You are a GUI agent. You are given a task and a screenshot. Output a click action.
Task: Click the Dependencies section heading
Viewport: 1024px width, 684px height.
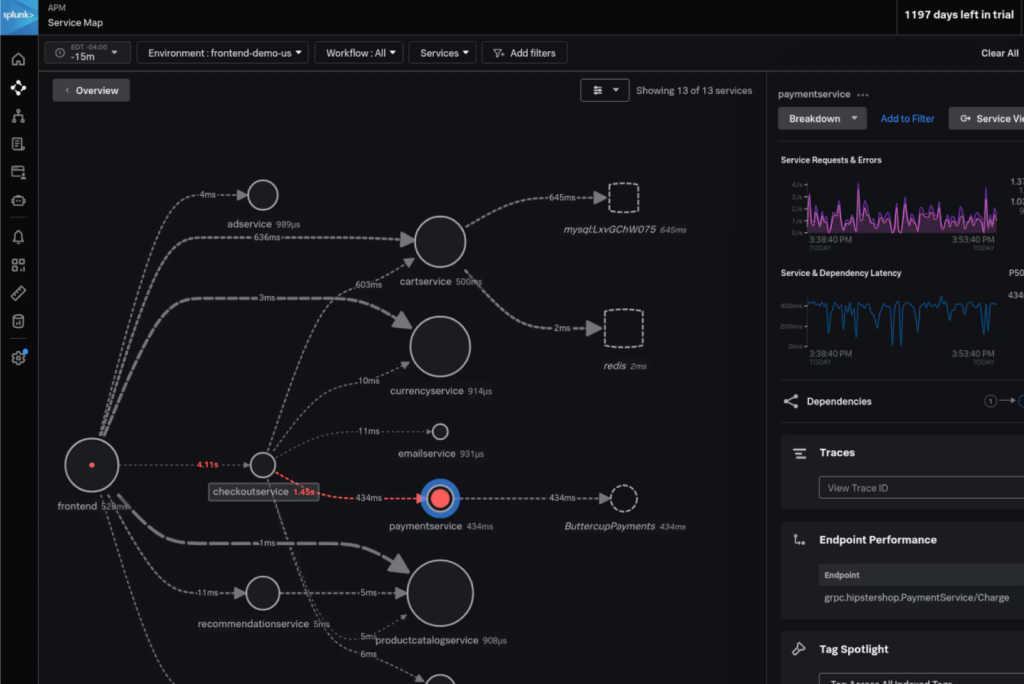pos(839,401)
